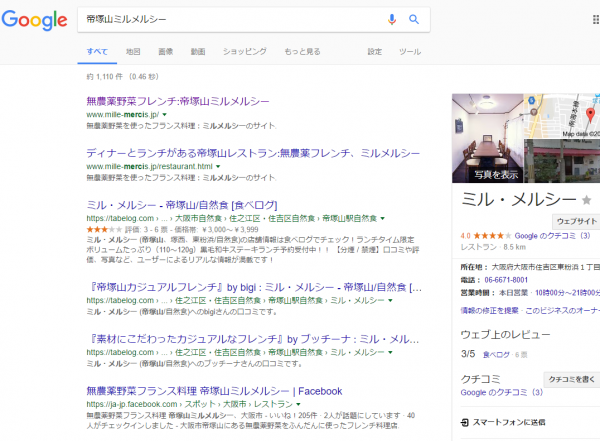Switch to the 地図 tab

click(x=133, y=52)
